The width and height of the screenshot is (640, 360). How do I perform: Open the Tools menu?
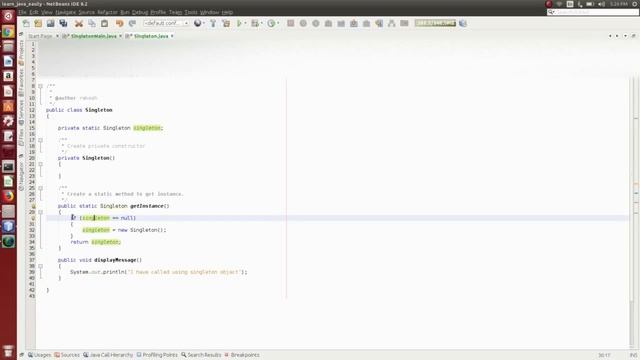(191, 12)
